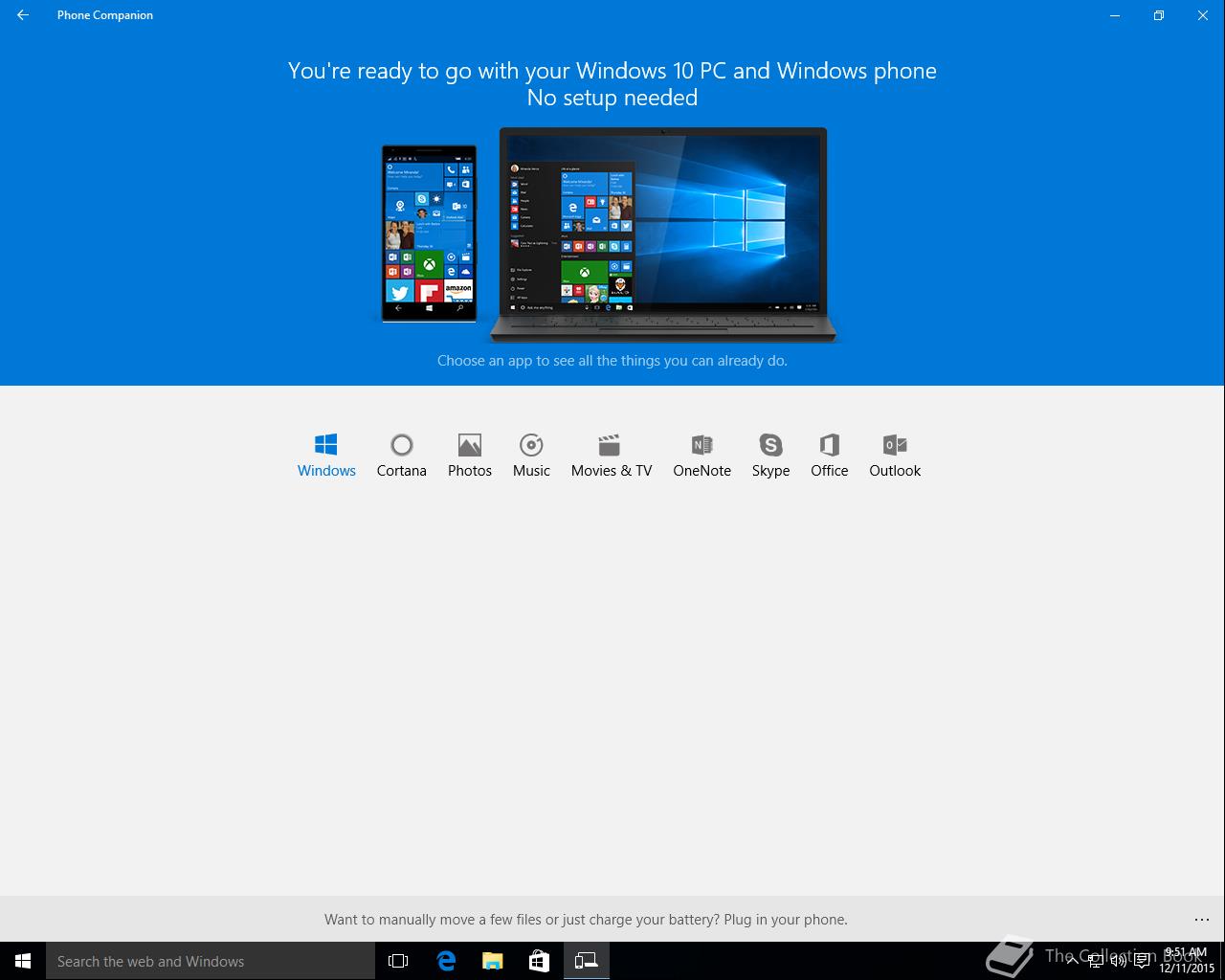Open the Photos app section

pyautogui.click(x=469, y=455)
